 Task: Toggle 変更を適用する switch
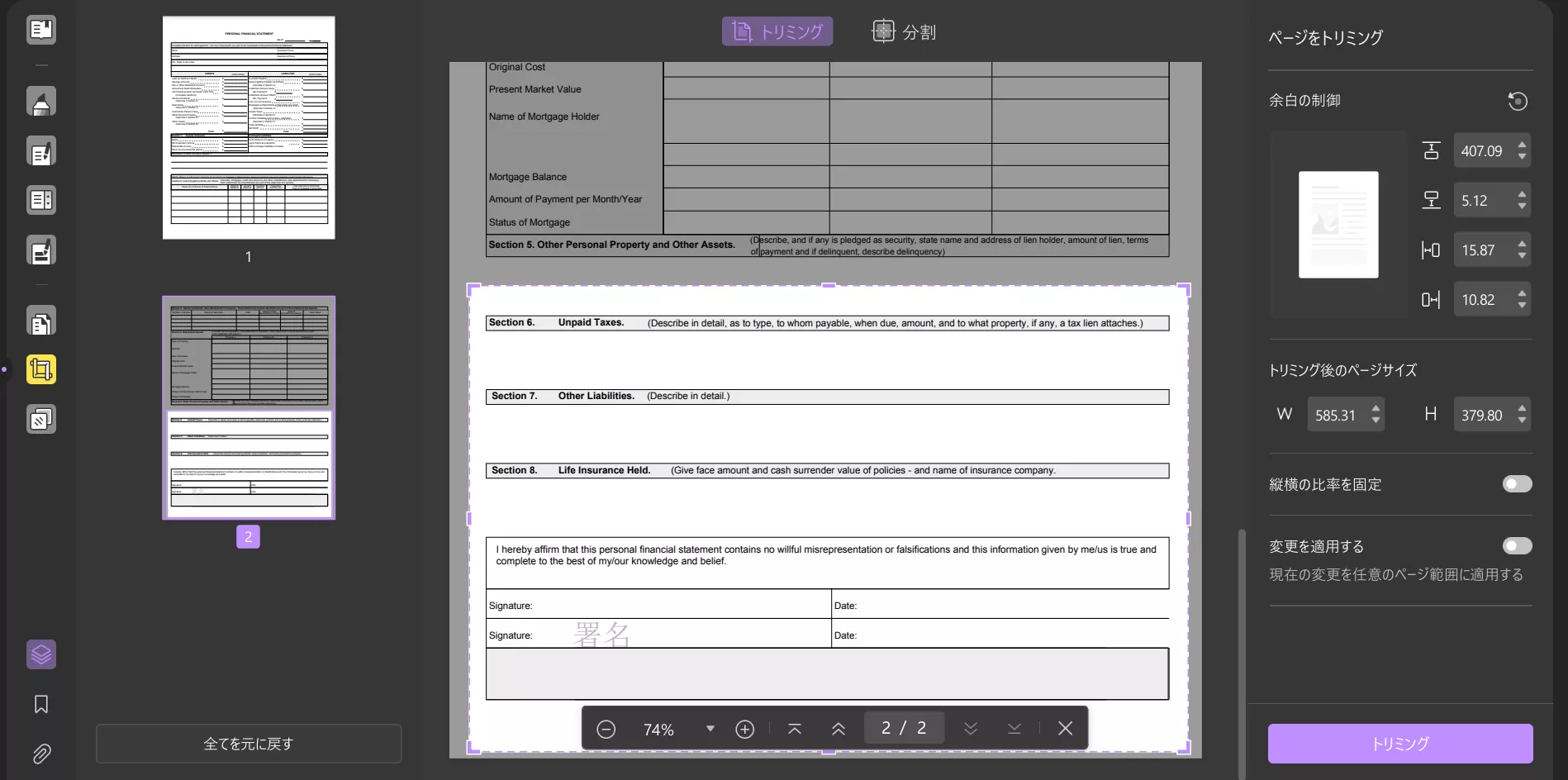point(1517,546)
